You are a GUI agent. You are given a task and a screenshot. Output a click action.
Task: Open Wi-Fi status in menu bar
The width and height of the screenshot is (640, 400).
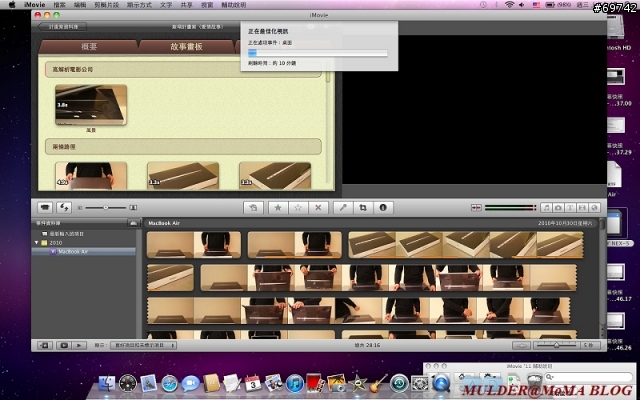[x=509, y=5]
